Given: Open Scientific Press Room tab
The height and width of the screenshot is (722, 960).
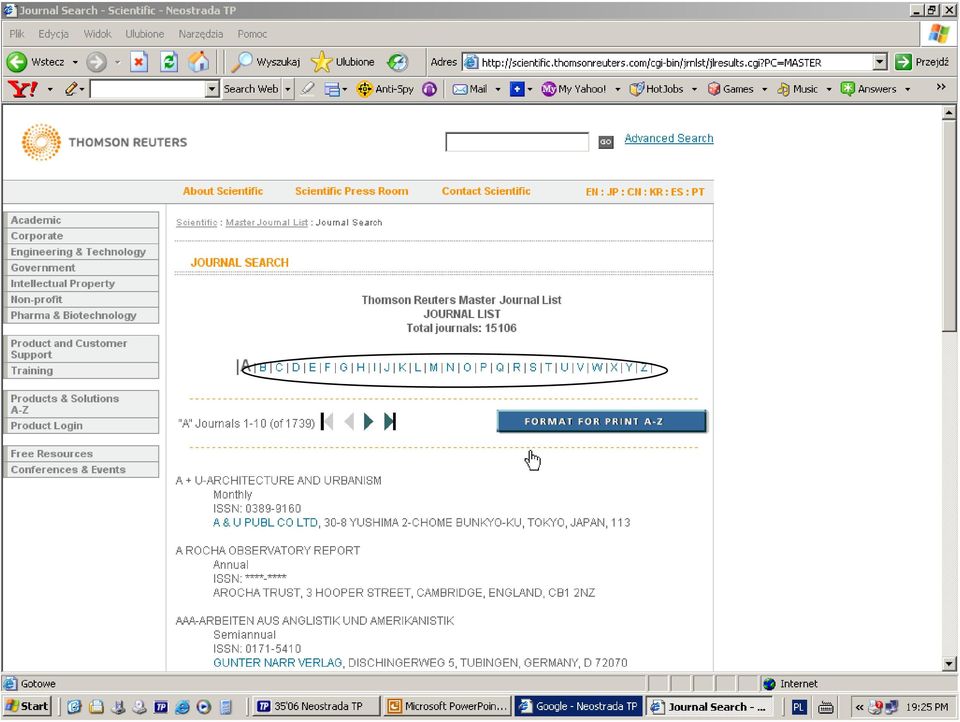Looking at the screenshot, I should pyautogui.click(x=351, y=191).
